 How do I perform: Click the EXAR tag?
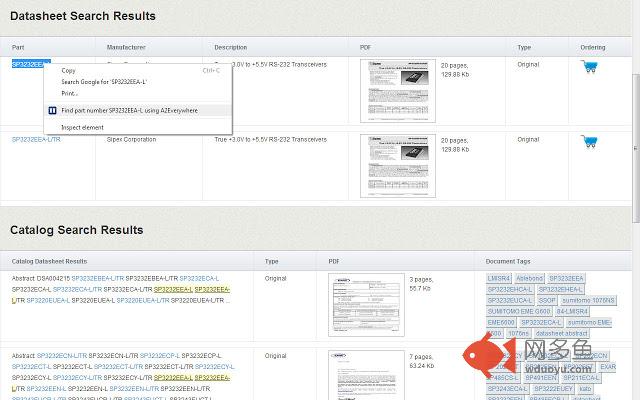(608, 367)
